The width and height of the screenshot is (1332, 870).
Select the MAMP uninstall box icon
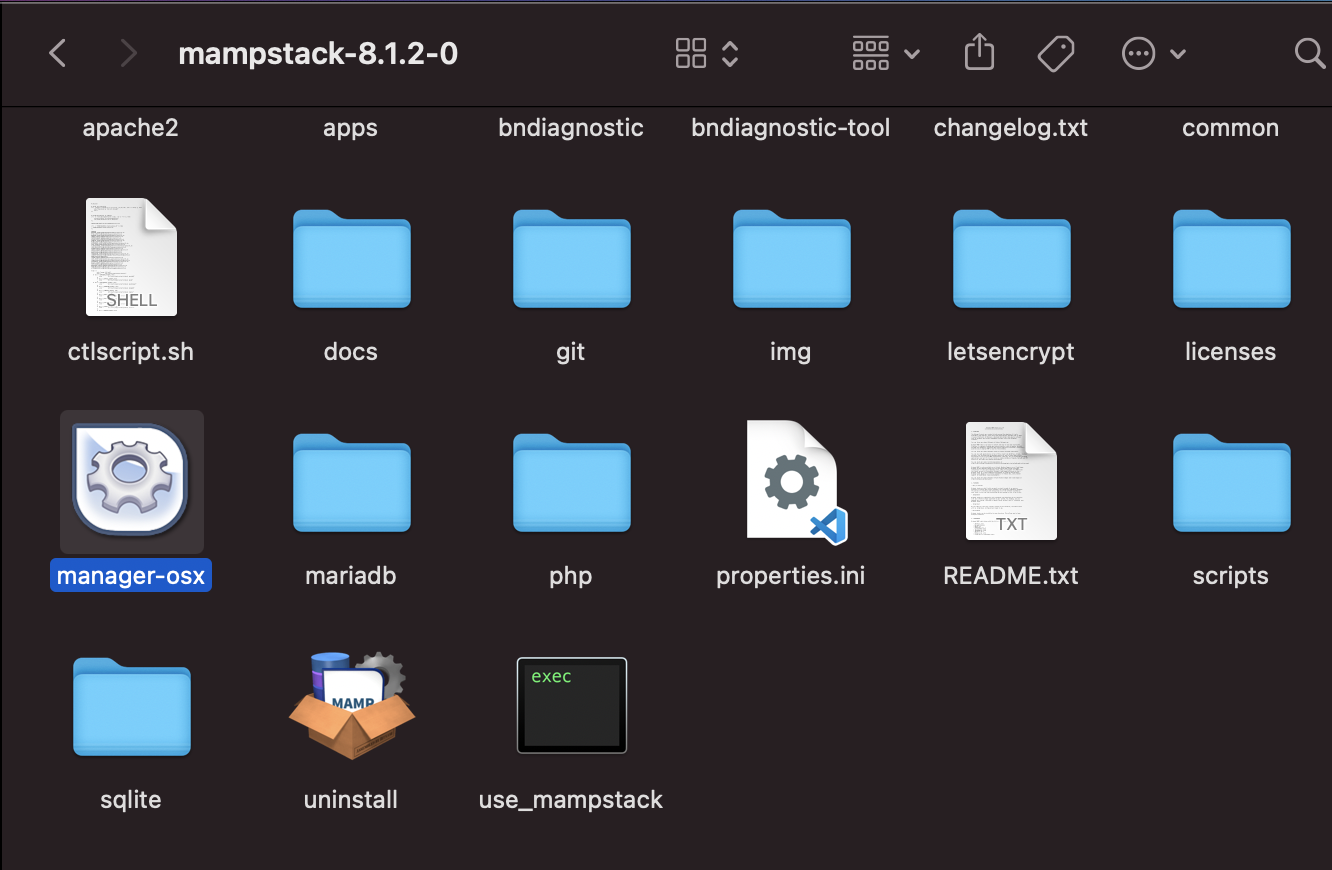(x=351, y=705)
